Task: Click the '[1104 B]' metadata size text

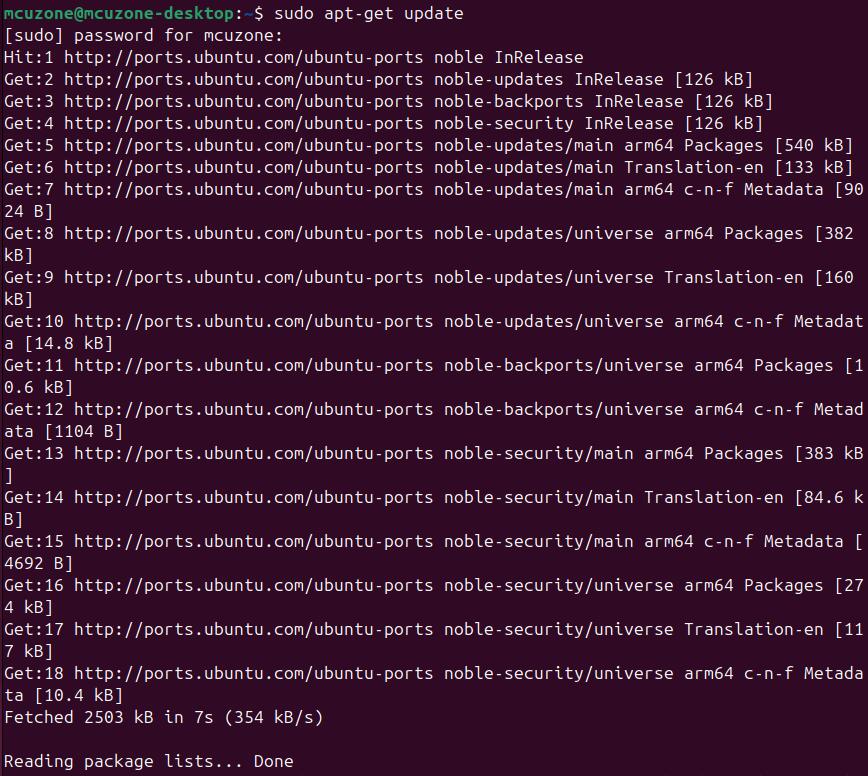Action: click(84, 432)
